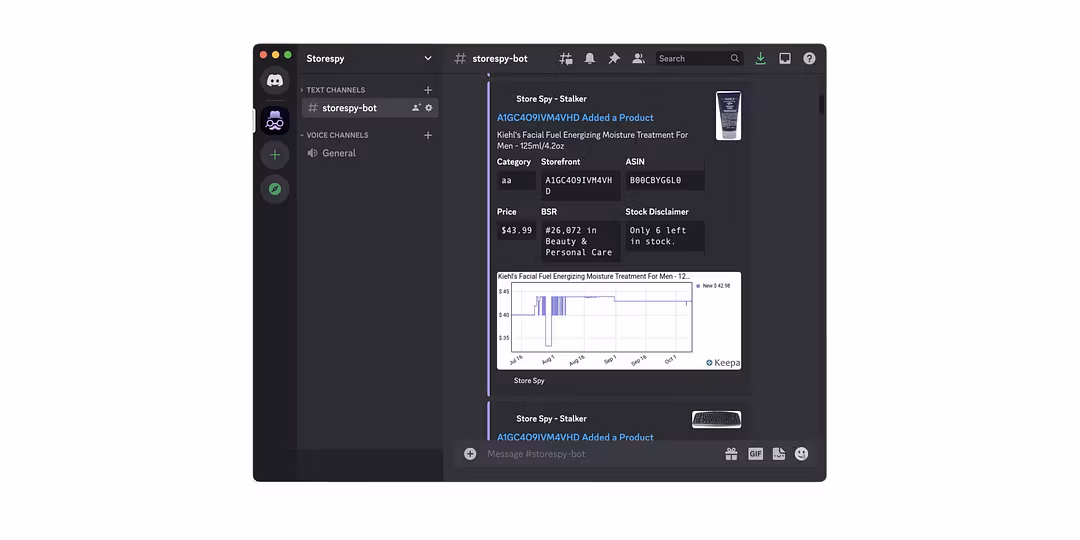
Task: Collapse the TEXT CHANNELS category
Action: click(335, 90)
